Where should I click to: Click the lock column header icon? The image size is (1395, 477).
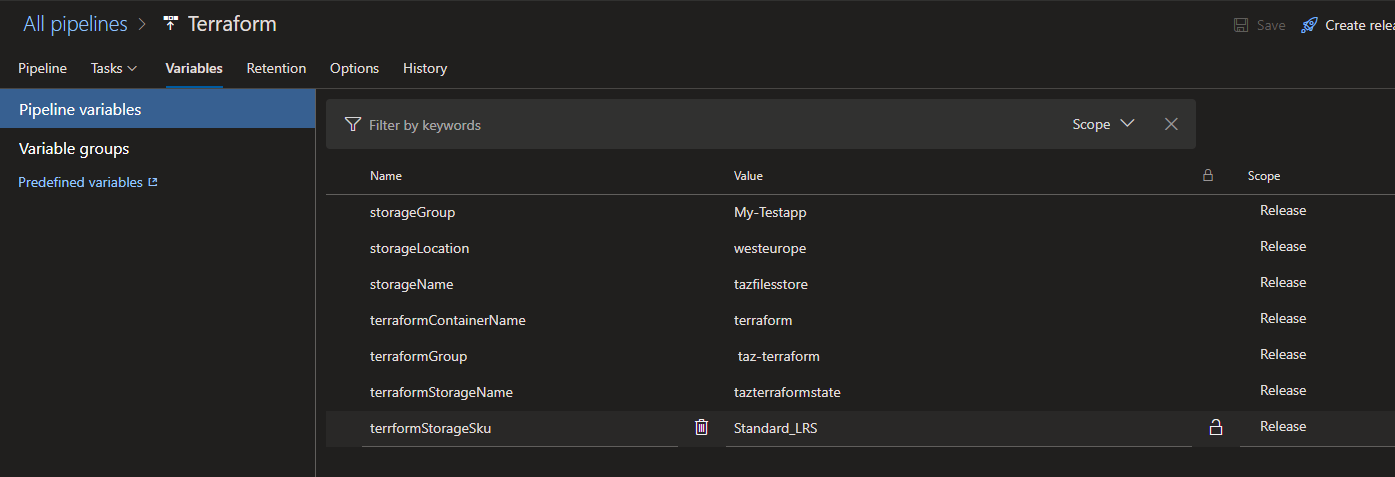1208,175
